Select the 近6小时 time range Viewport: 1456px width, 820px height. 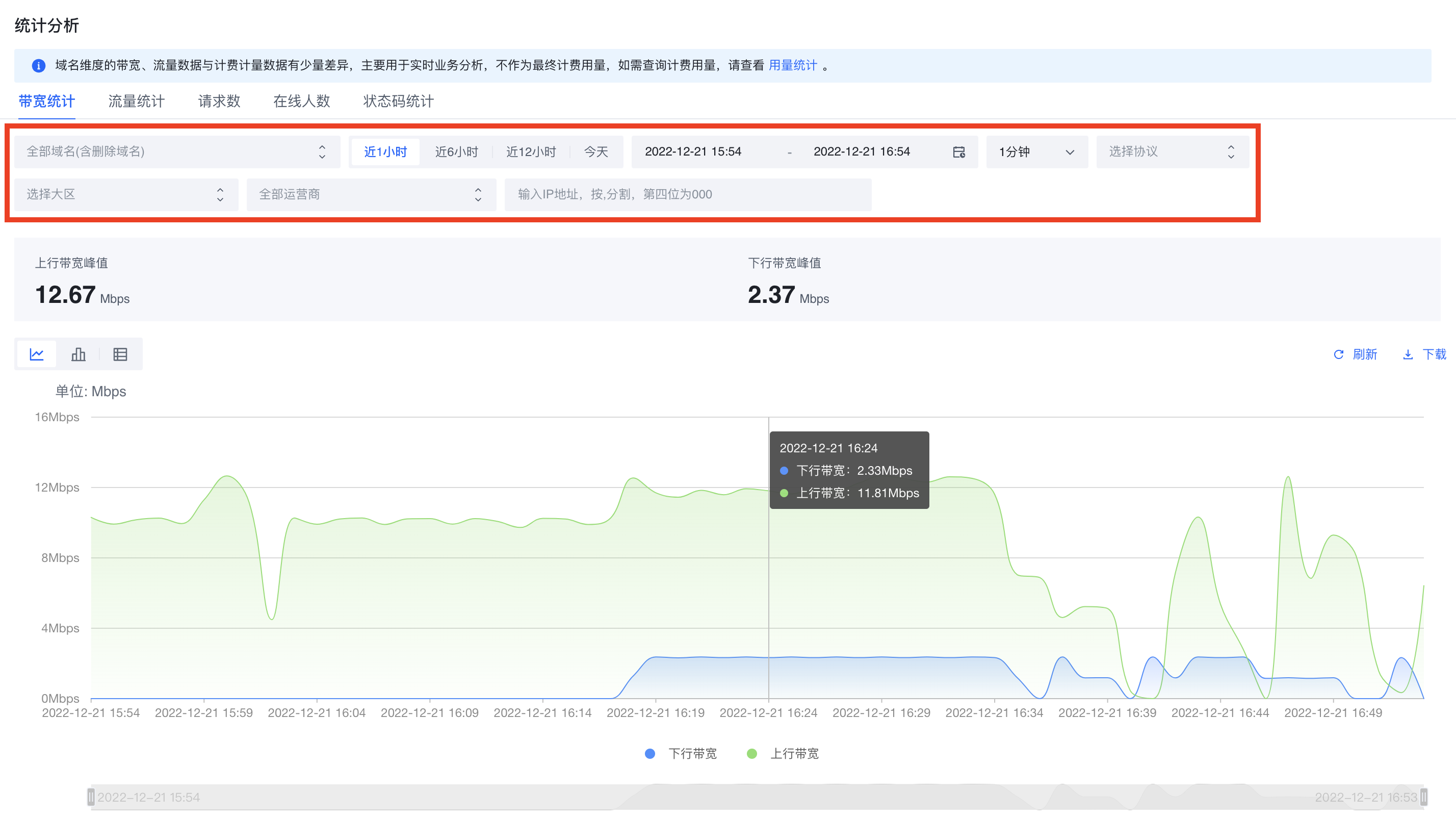(x=457, y=152)
